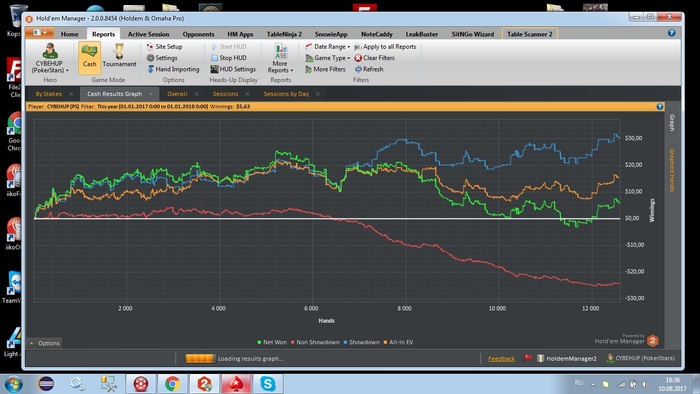This screenshot has height=394, width=700.
Task: Open HUD Settings
Action: 233,69
